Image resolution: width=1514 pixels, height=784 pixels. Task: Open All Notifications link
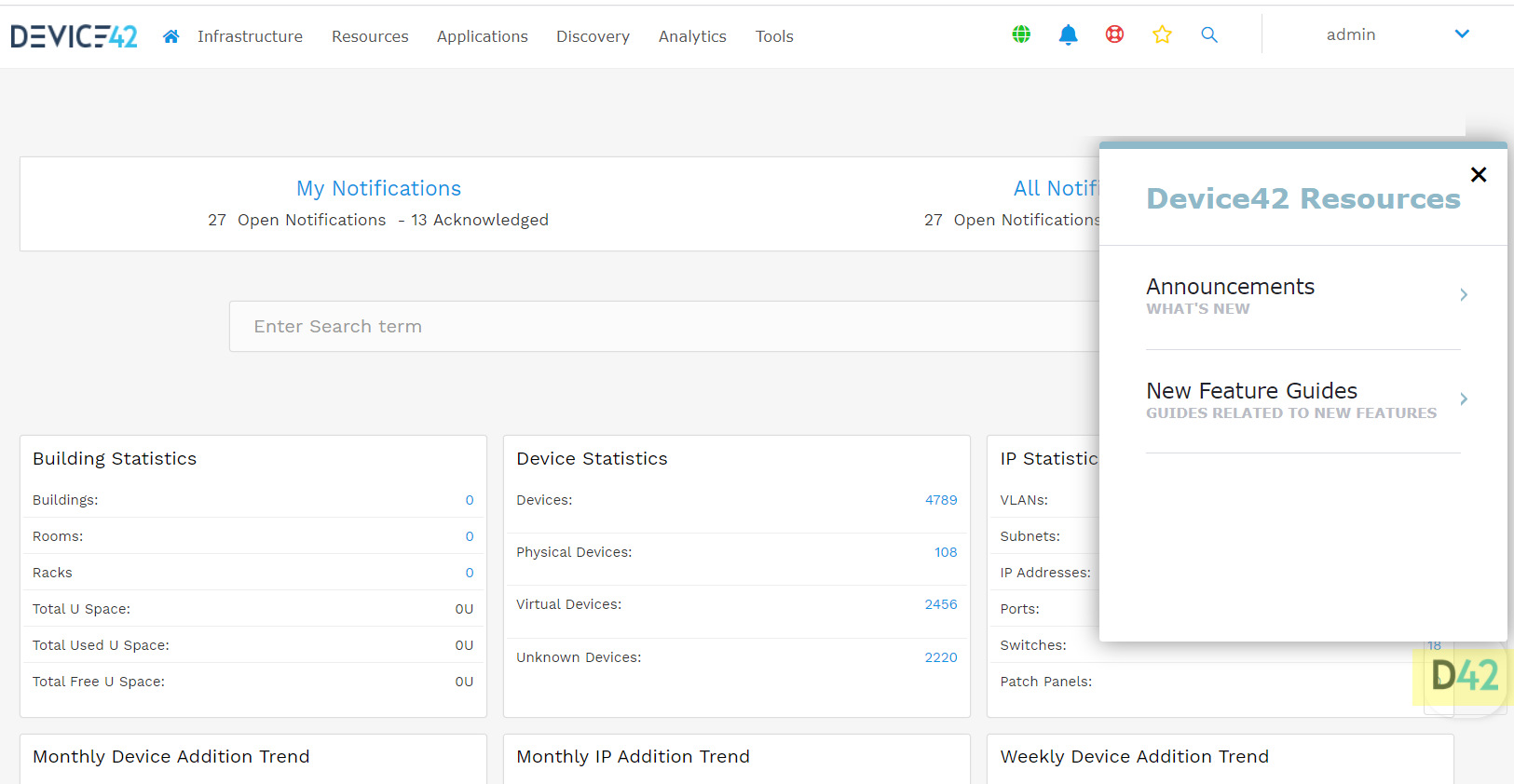(x=1057, y=188)
